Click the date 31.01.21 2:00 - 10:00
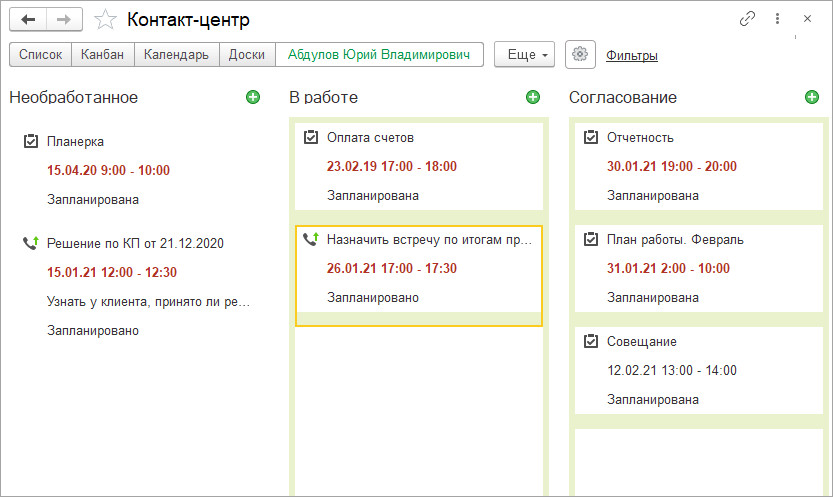The height and width of the screenshot is (497, 833). 668,268
